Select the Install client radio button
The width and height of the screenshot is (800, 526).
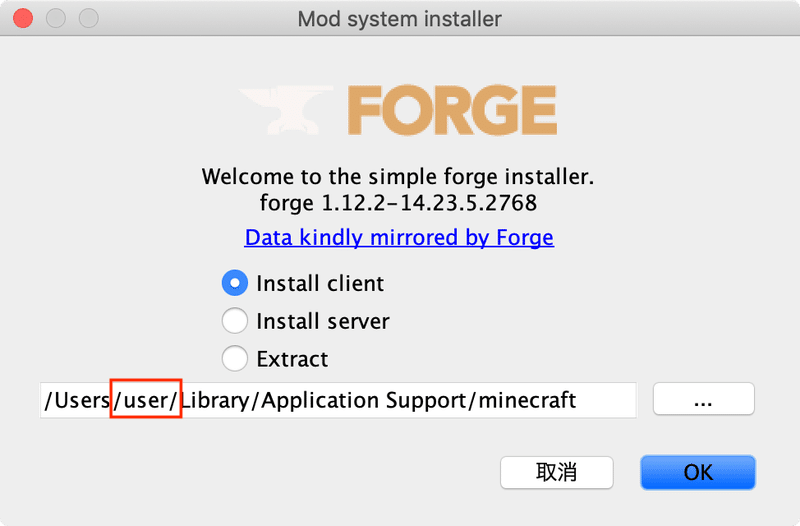pos(234,284)
